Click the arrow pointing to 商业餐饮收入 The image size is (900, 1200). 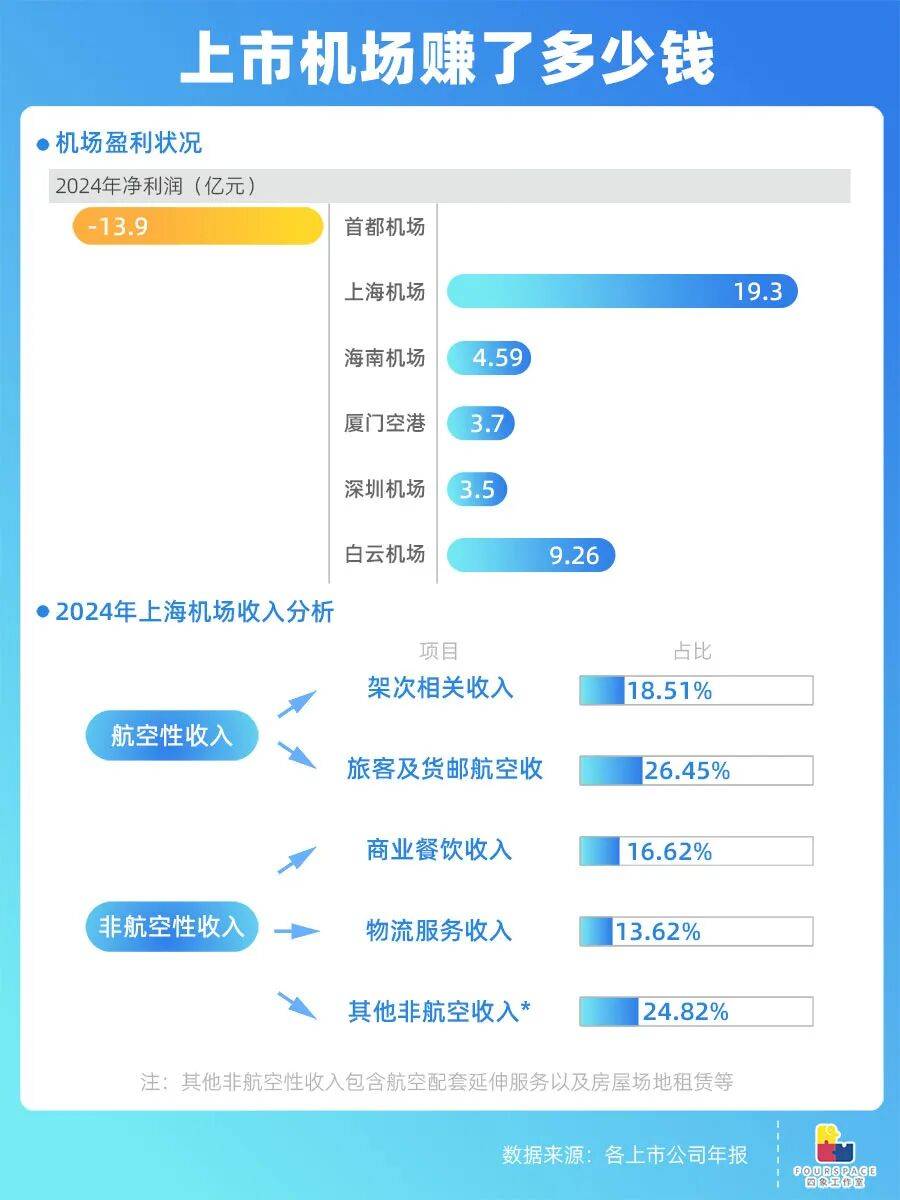(x=296, y=860)
